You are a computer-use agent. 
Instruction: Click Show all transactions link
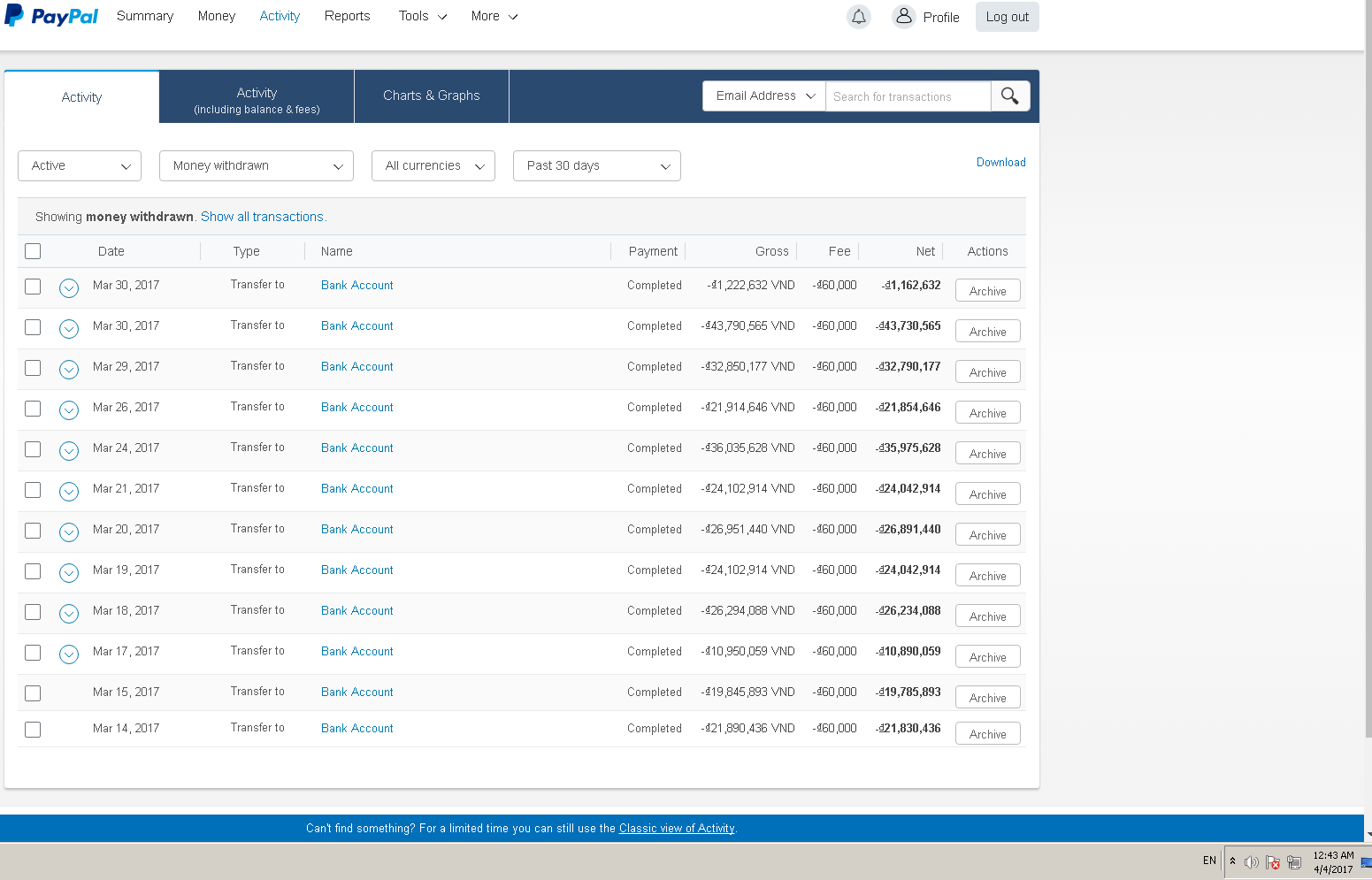pyautogui.click(x=263, y=217)
